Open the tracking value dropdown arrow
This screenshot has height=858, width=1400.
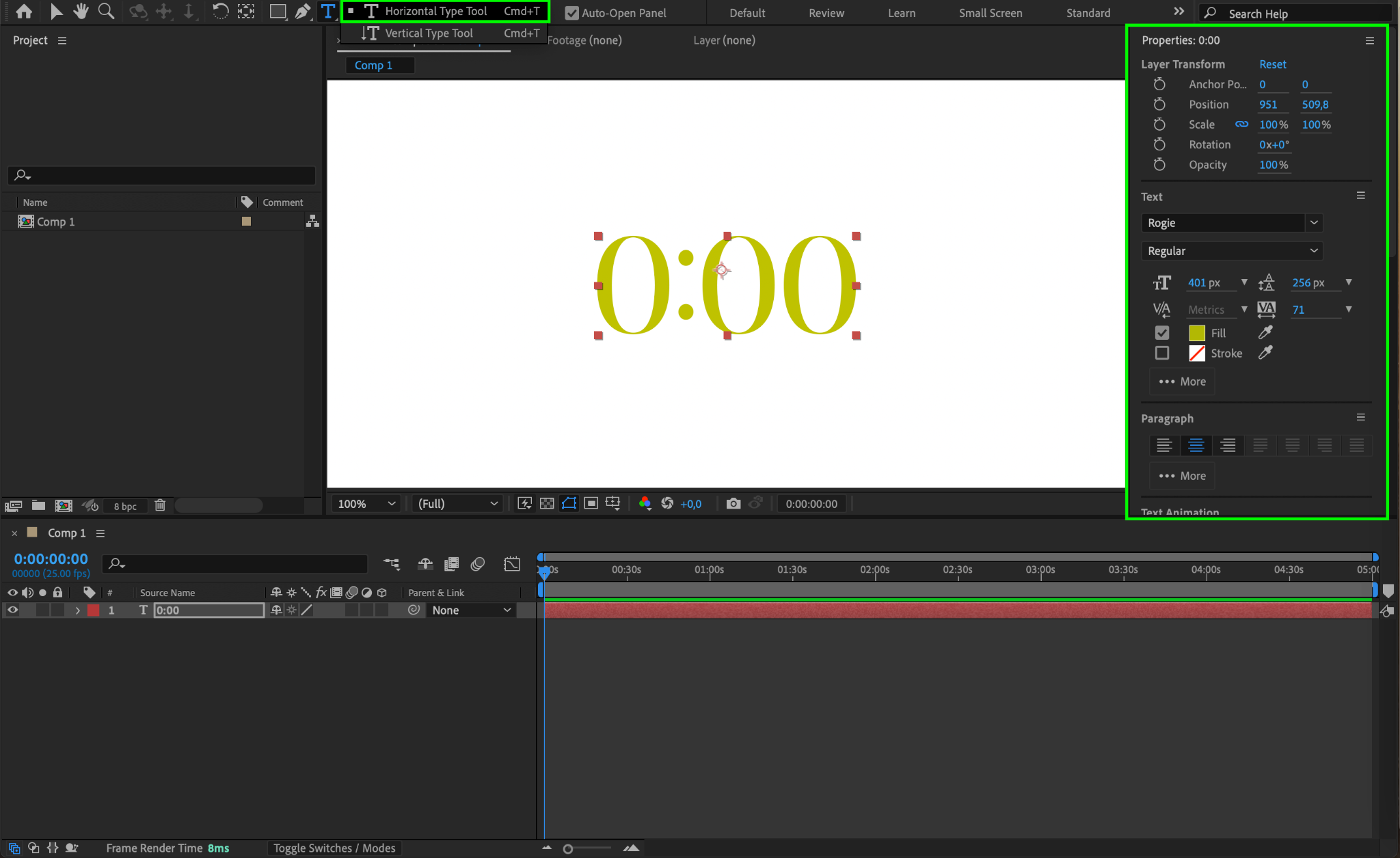[1349, 309]
